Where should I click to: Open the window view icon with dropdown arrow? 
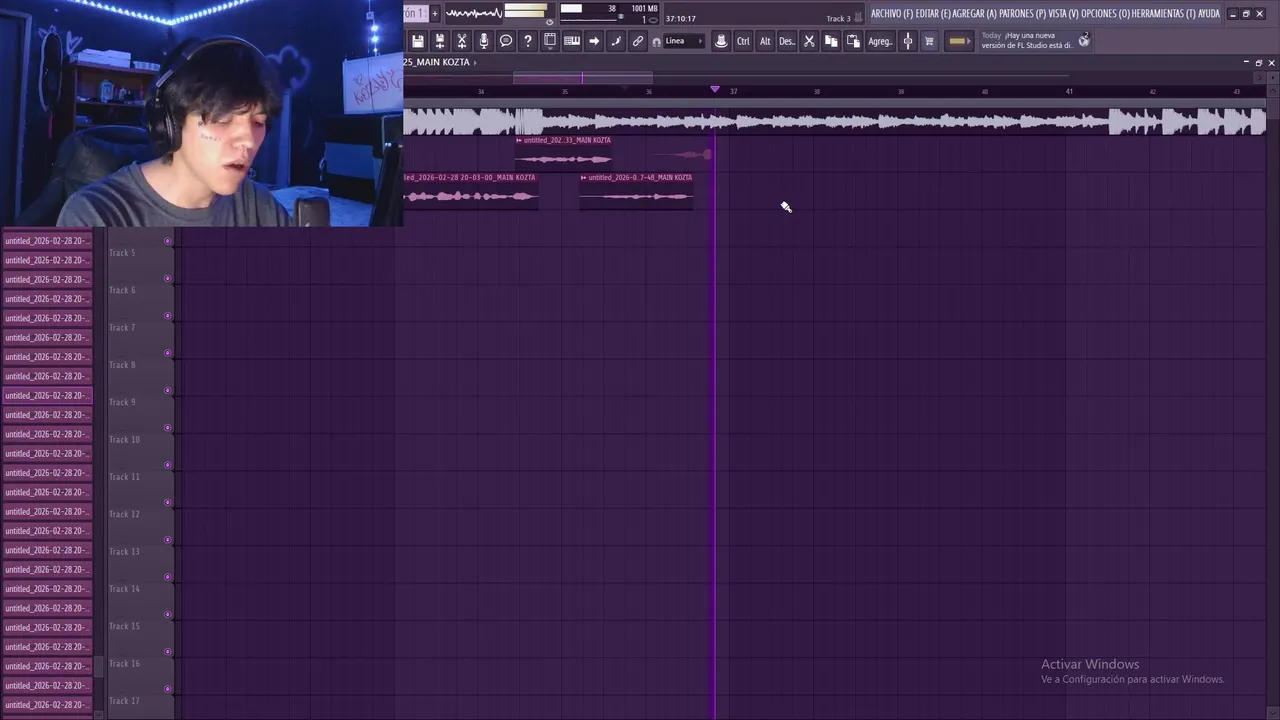point(550,41)
